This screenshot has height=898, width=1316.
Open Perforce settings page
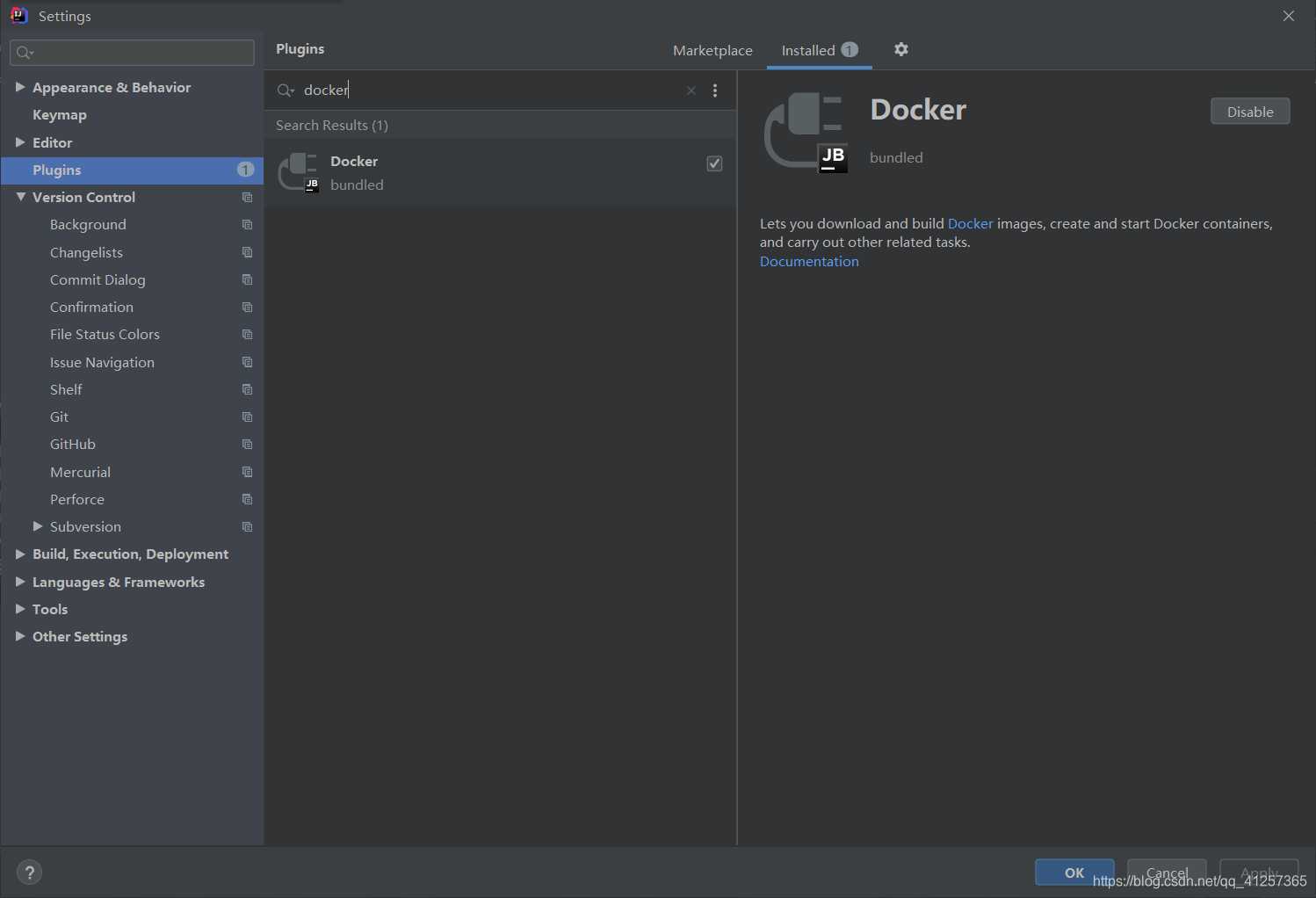[x=77, y=500]
